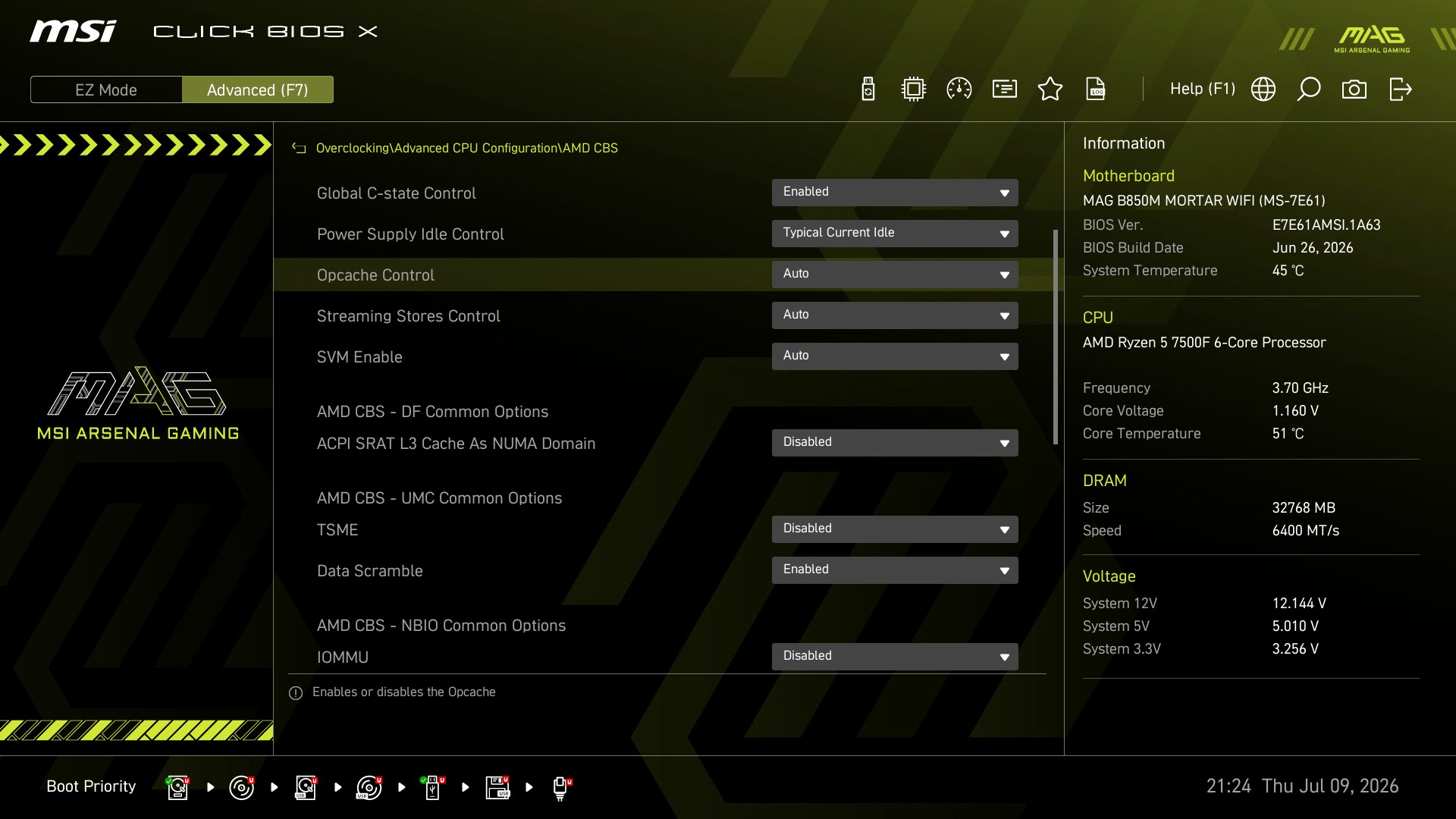Click the info circle beside Opcache description

tap(296, 693)
